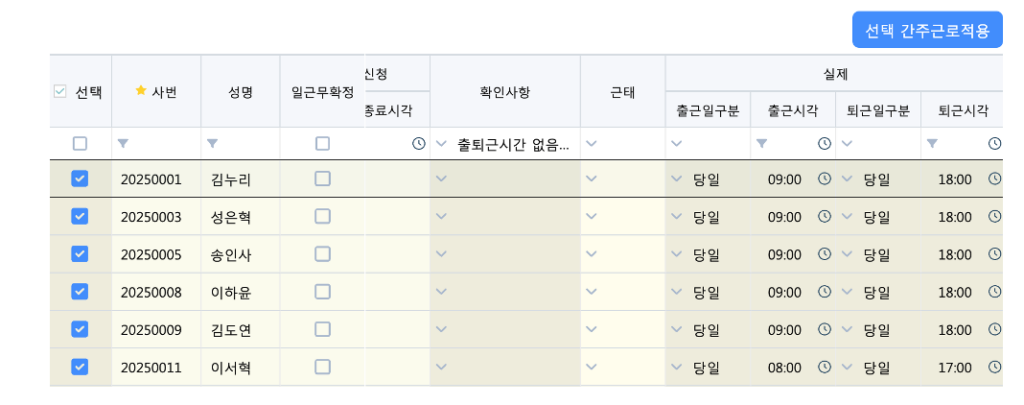Open the 출근시각 column filter icon
Viewport: 1024px width, 405px height.
coord(761,144)
